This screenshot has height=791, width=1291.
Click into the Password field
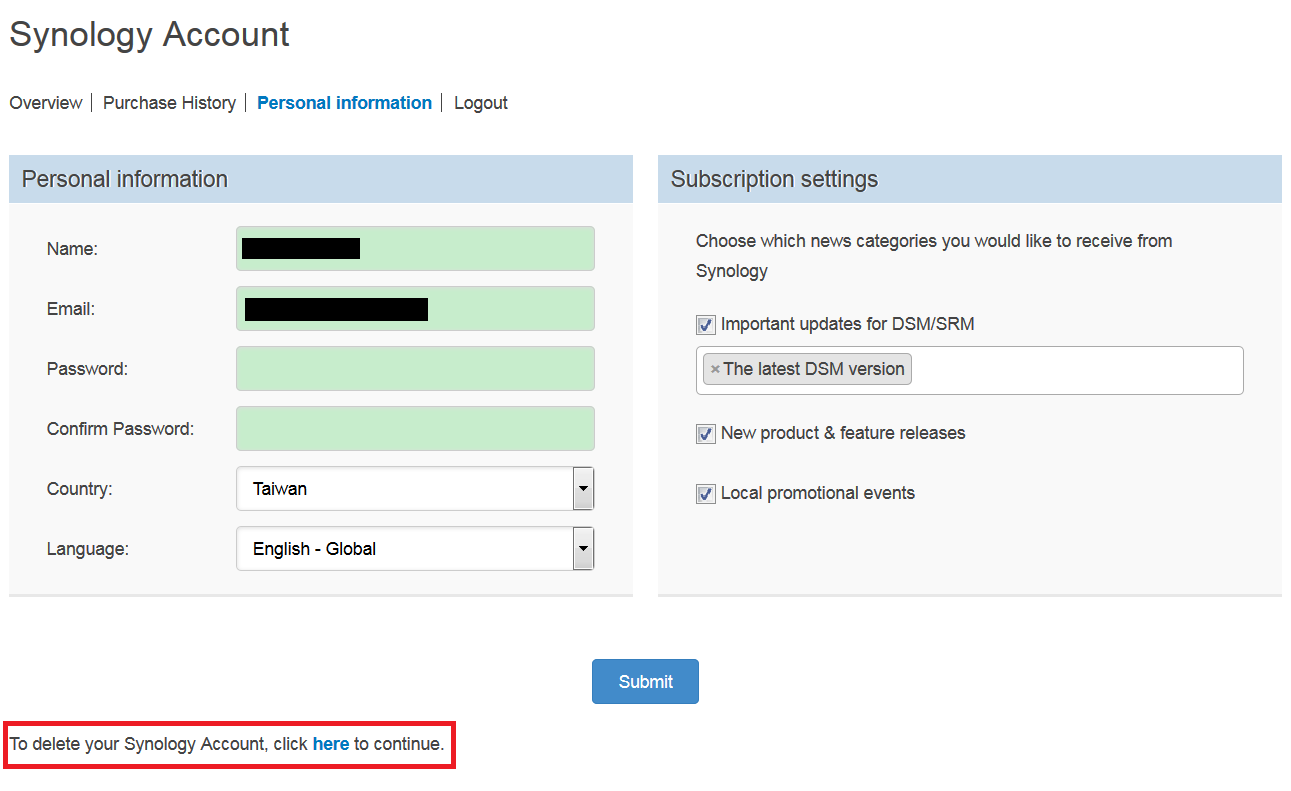coord(415,369)
